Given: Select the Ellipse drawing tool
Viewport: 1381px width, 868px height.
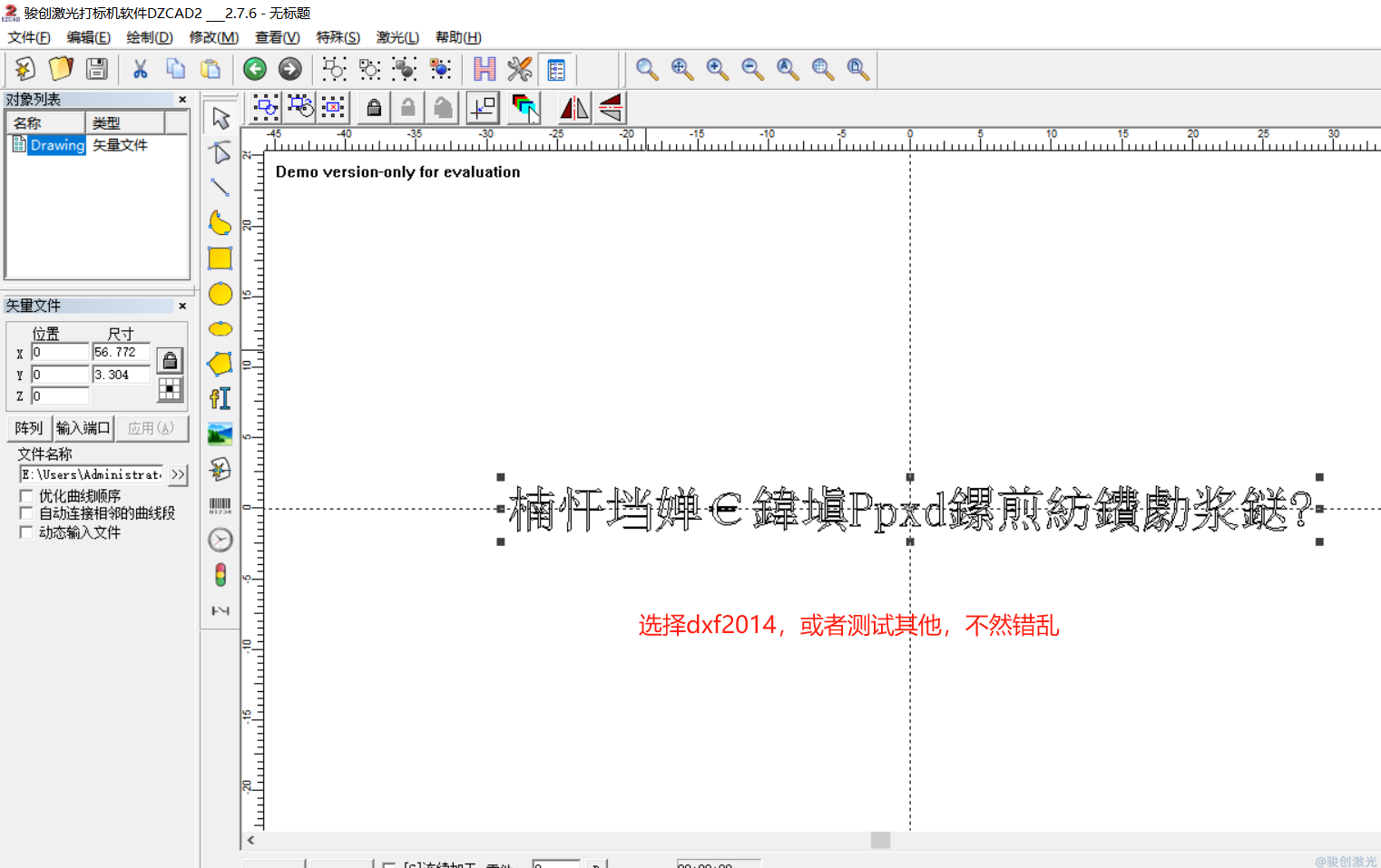Looking at the screenshot, I should (220, 328).
